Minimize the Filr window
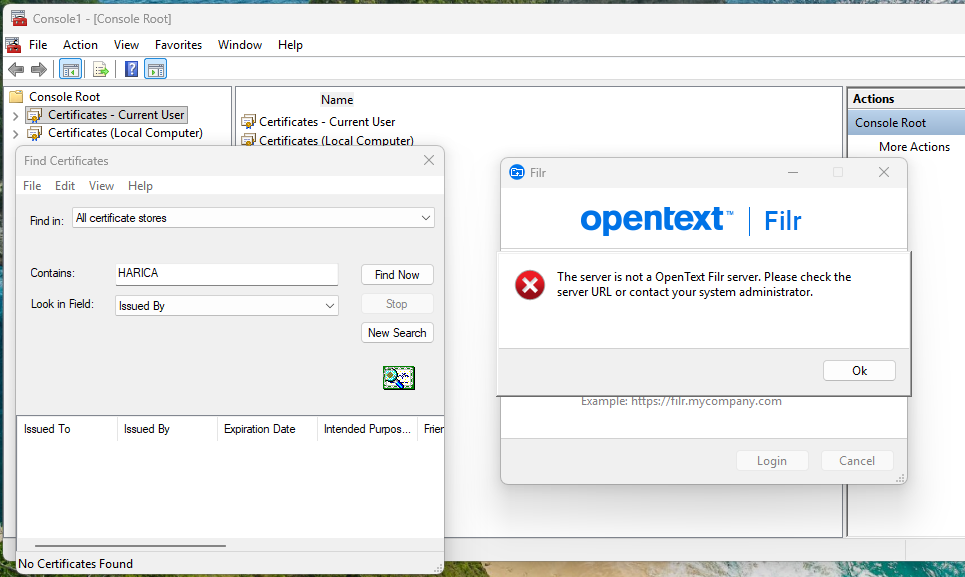 point(793,172)
